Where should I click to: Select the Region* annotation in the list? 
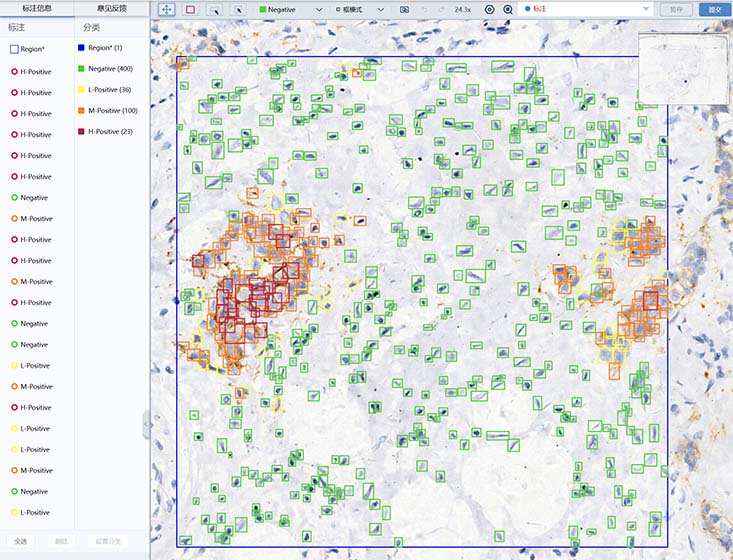tap(28, 48)
